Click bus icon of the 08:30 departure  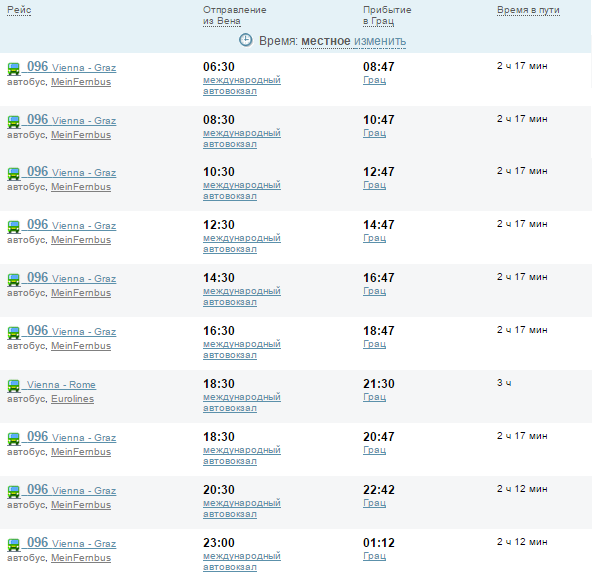pos(14,122)
